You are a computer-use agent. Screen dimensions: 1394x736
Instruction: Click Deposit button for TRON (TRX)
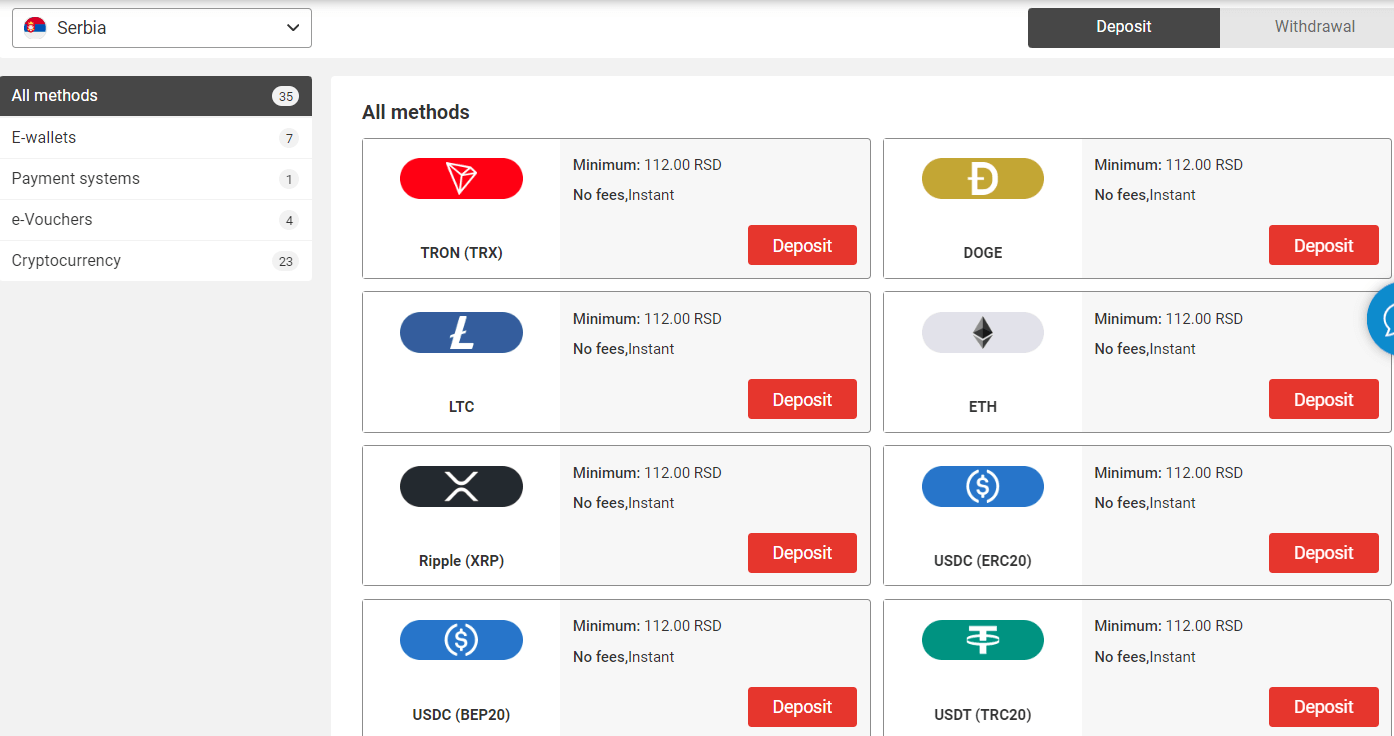(x=802, y=245)
